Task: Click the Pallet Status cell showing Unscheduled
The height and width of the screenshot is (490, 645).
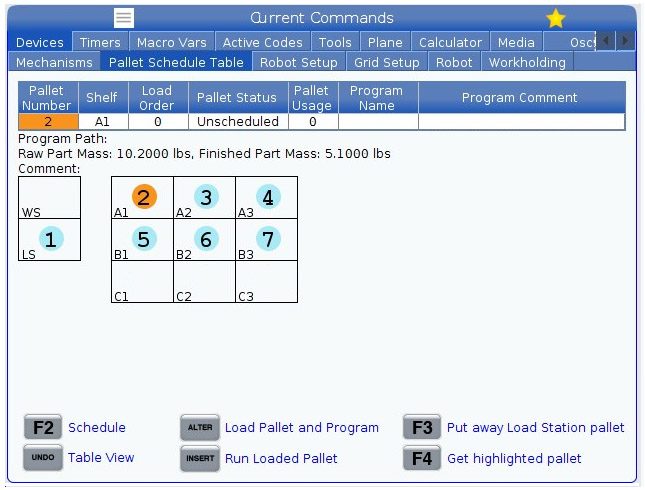Action: (x=236, y=122)
